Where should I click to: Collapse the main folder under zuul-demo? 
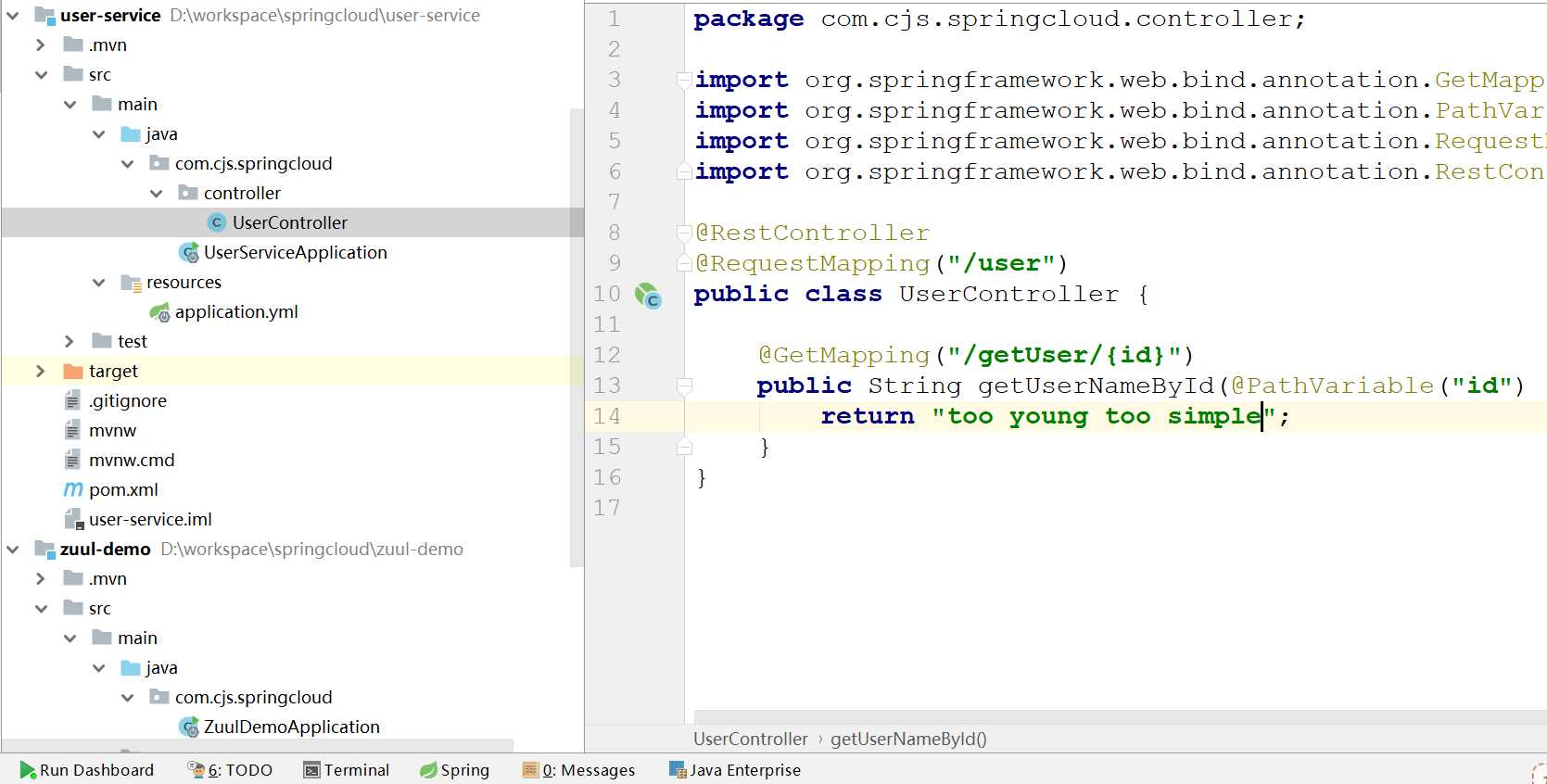tap(70, 639)
